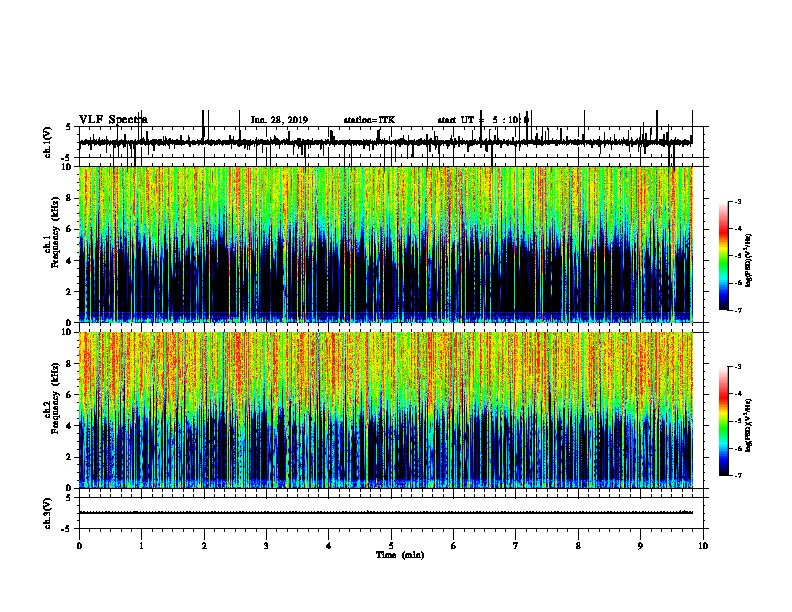Click the ch.1 colorbar gradient

tap(724, 256)
